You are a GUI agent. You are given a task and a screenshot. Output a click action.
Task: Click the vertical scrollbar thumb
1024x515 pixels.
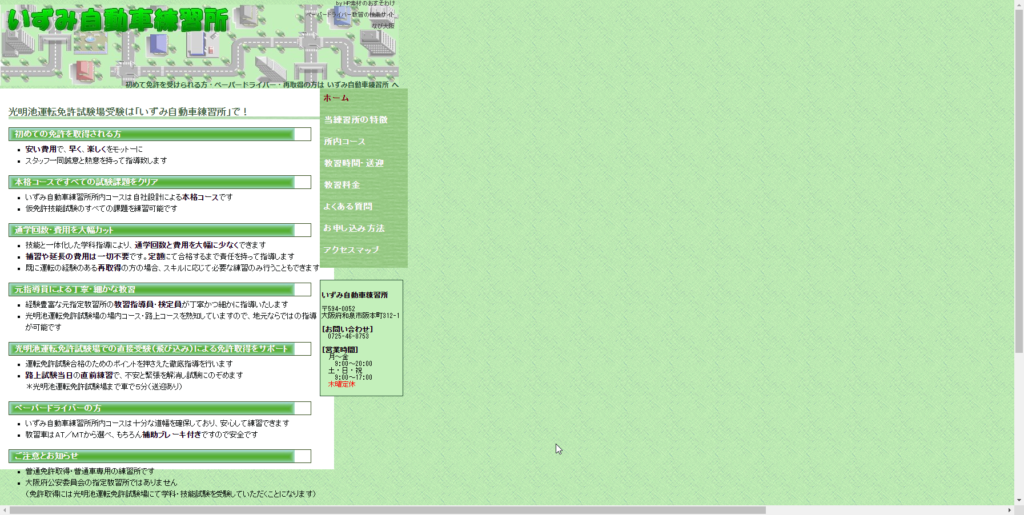(x=1018, y=180)
